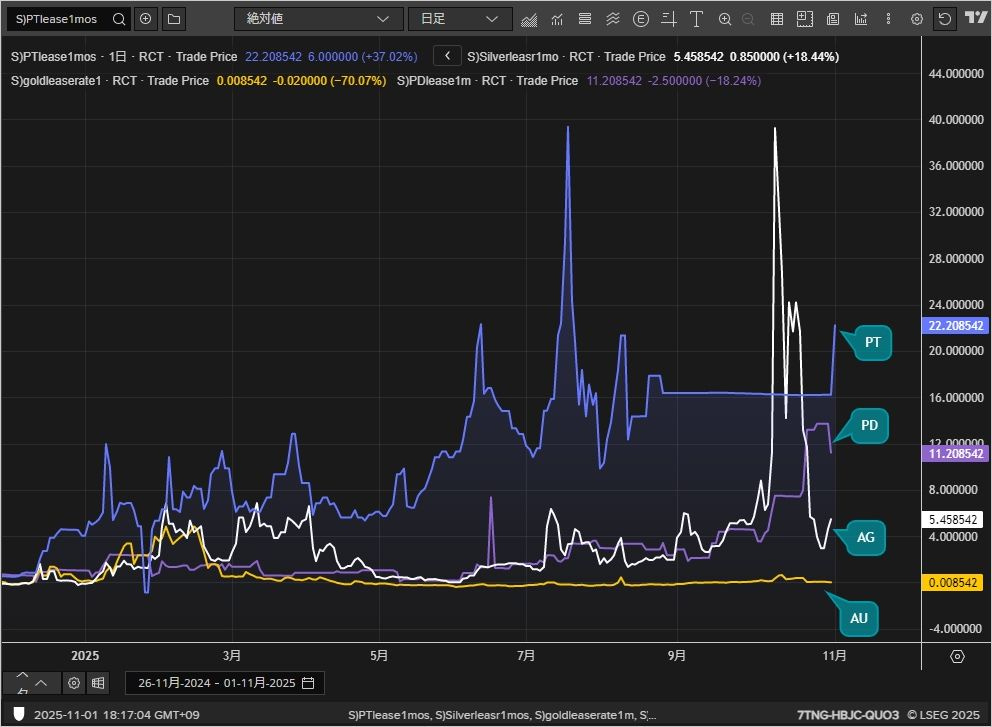Image resolution: width=992 pixels, height=727 pixels.
Task: Click the AU callout label
Action: click(x=859, y=618)
